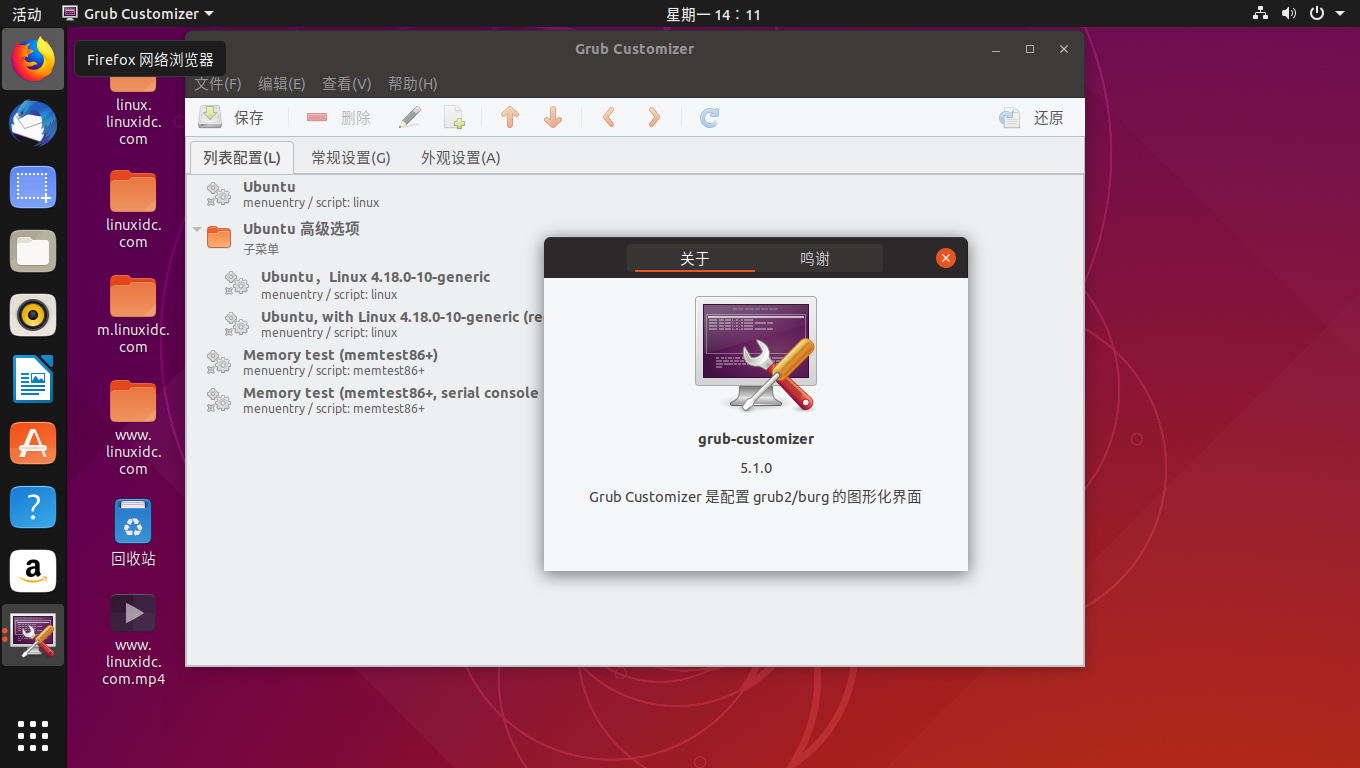
Task: Show applications grid in dock
Action: 33,735
